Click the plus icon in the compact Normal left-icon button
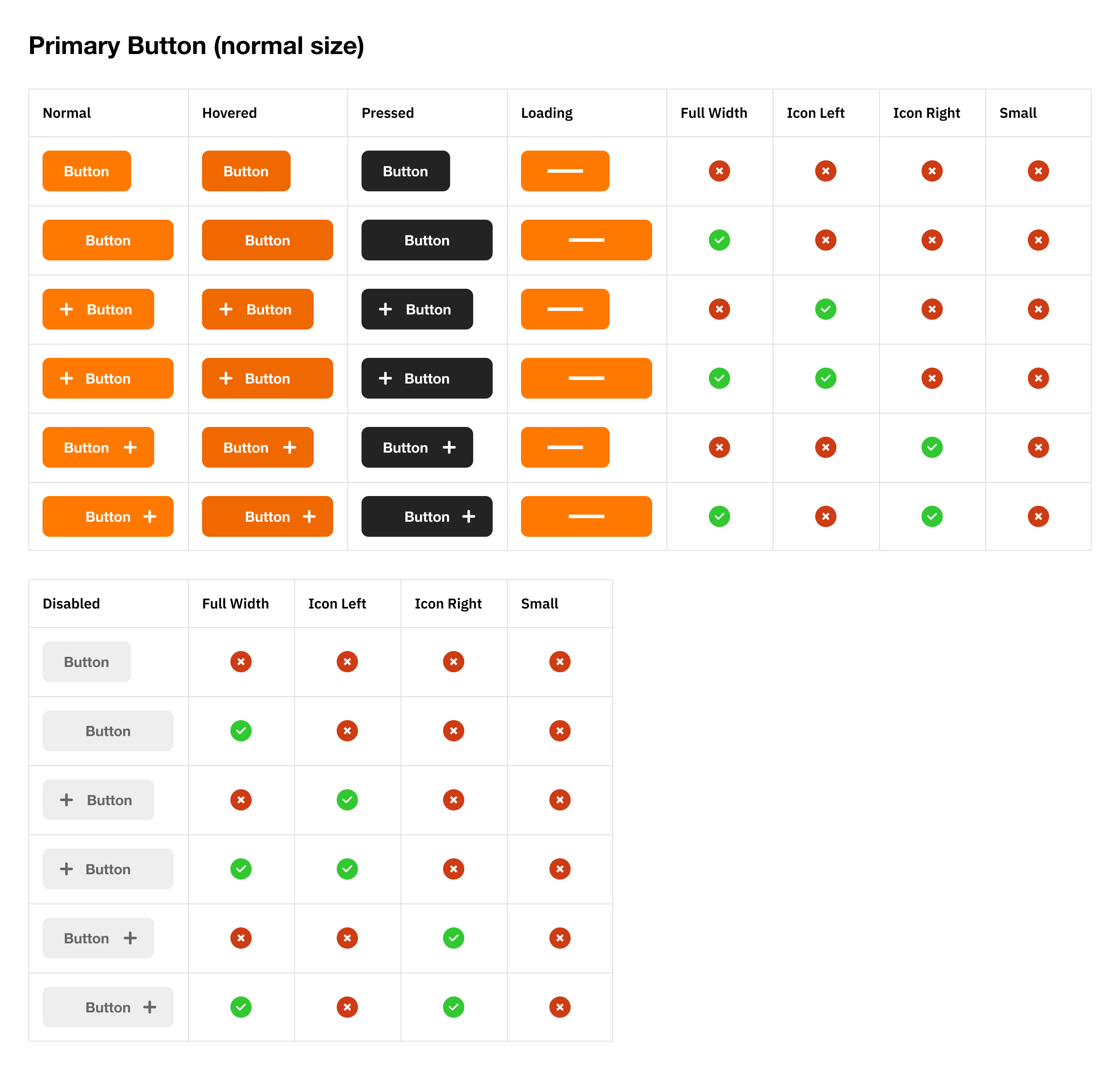Screen dimensions: 1120x1070 tap(67, 309)
